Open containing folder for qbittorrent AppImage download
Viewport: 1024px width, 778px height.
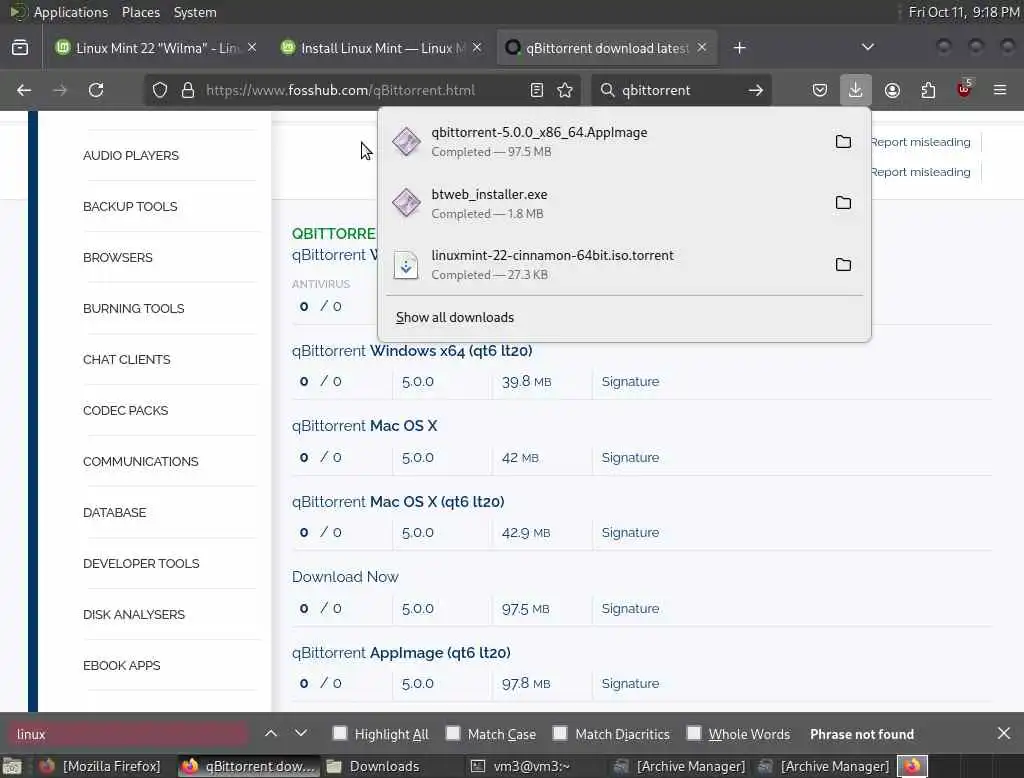click(843, 142)
